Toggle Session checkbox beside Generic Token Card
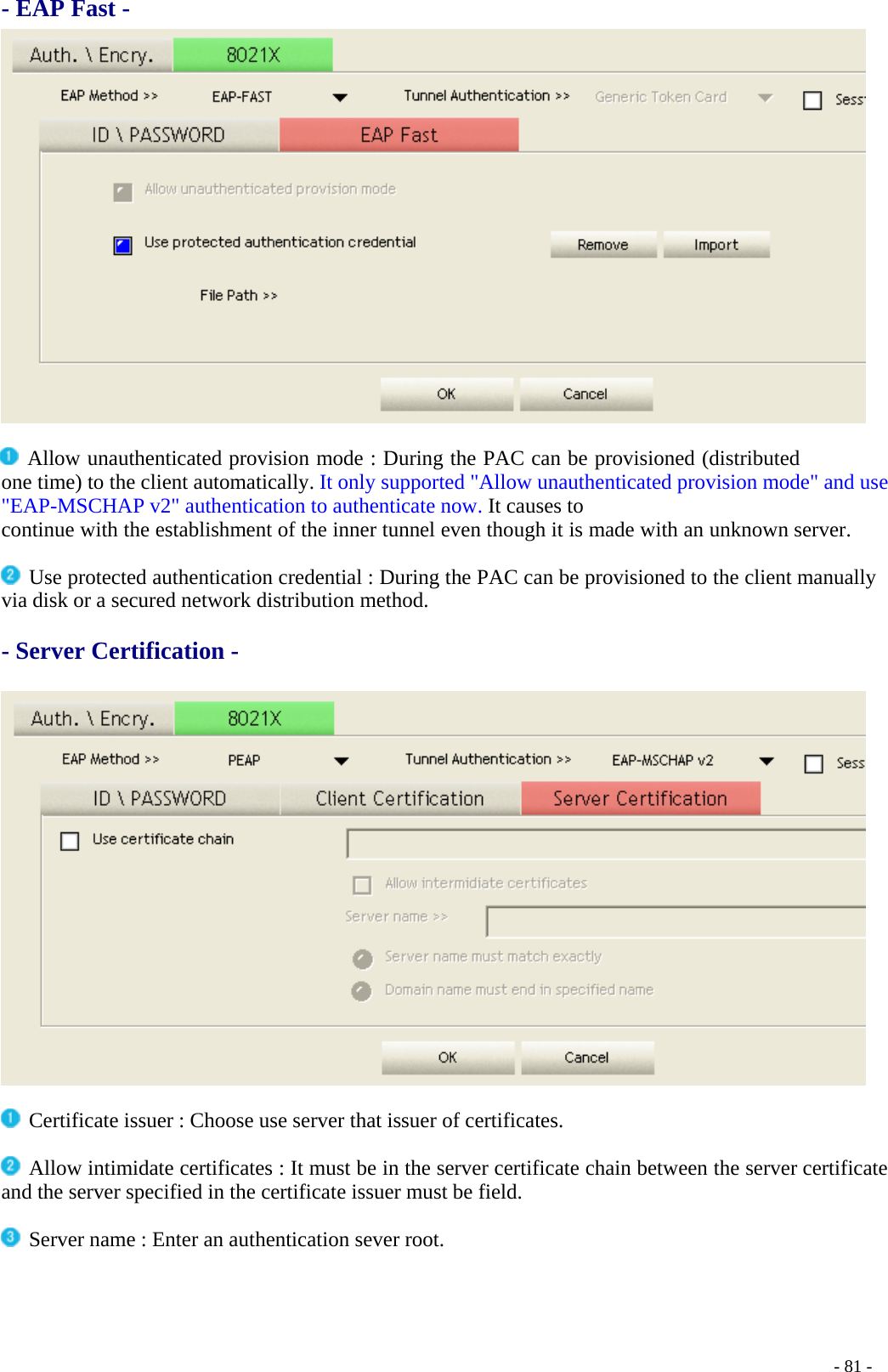The height and width of the screenshot is (1372, 888). [x=812, y=100]
